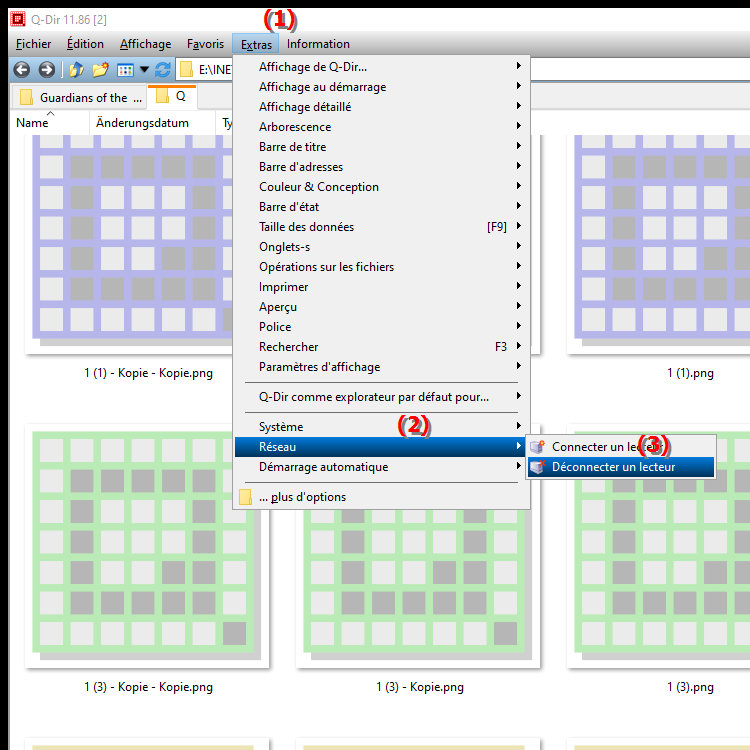Screen dimensions: 750x750
Task: Click the refresh icon in toolbar
Action: (163, 70)
